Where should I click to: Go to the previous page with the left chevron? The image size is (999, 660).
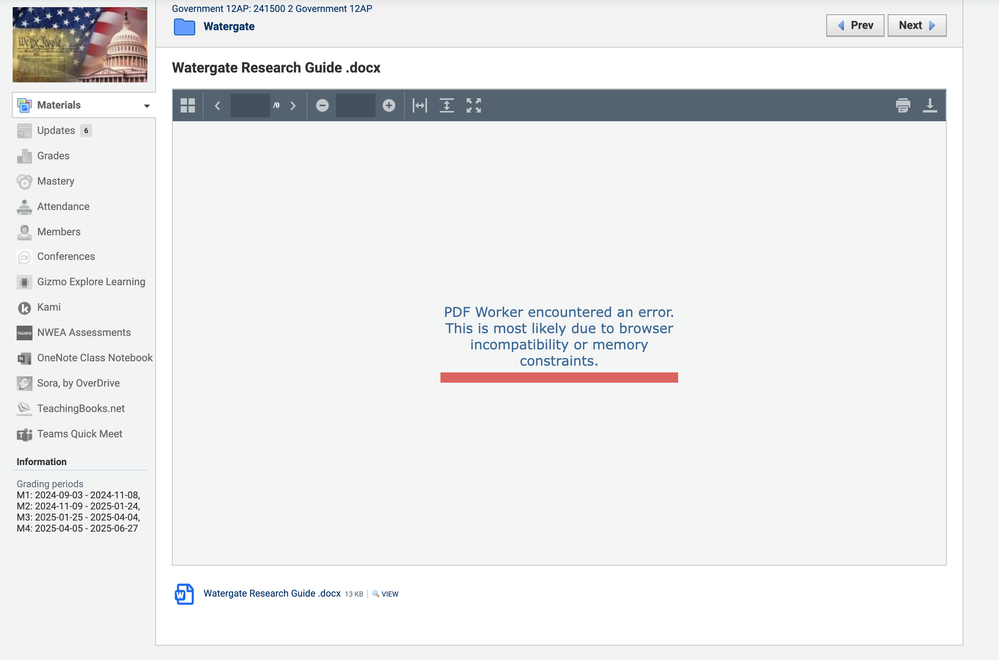tap(218, 105)
